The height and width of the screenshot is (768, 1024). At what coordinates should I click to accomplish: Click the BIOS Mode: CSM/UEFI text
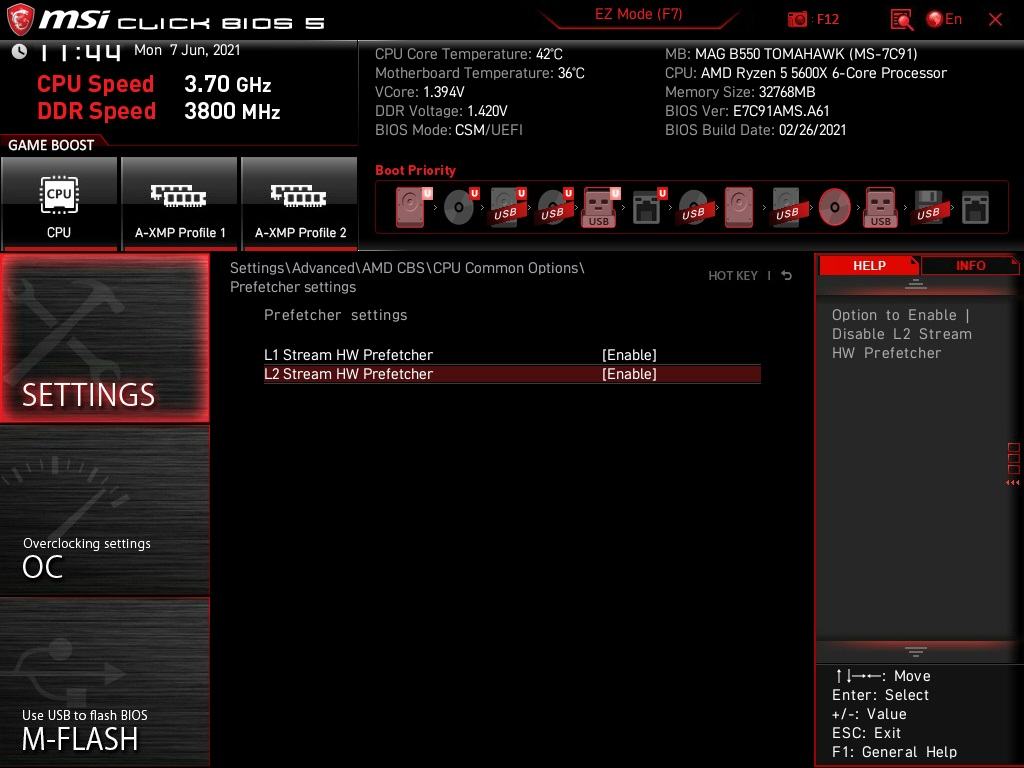point(449,130)
